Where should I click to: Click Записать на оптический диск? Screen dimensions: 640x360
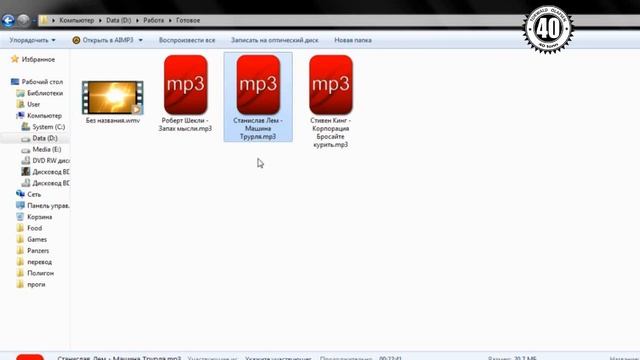(275, 40)
